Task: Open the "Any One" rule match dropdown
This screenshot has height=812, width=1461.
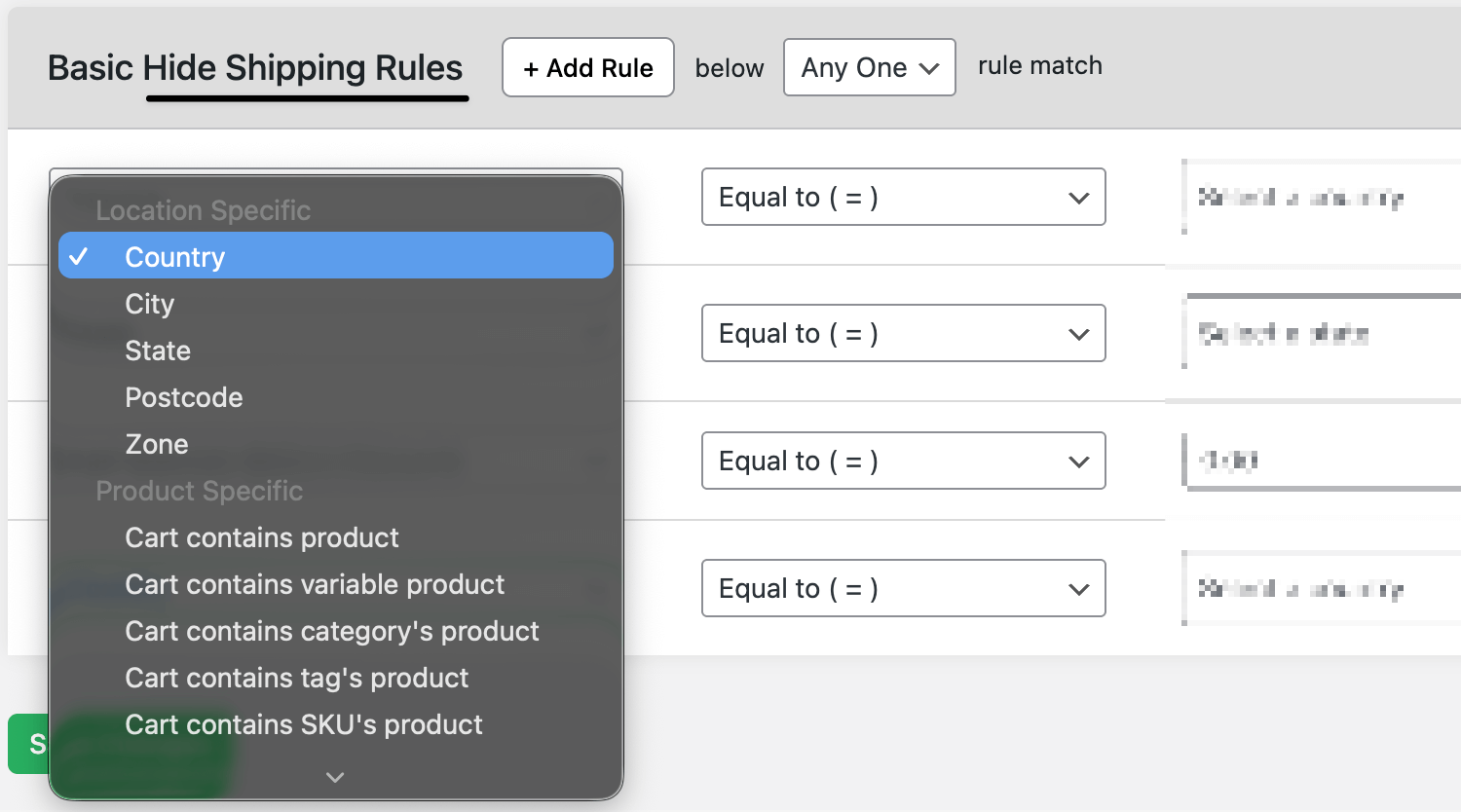Action: point(869,67)
